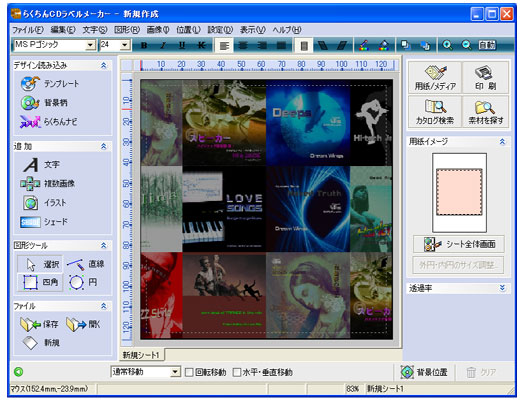Open 用紙/メディア paper settings

click(x=435, y=78)
